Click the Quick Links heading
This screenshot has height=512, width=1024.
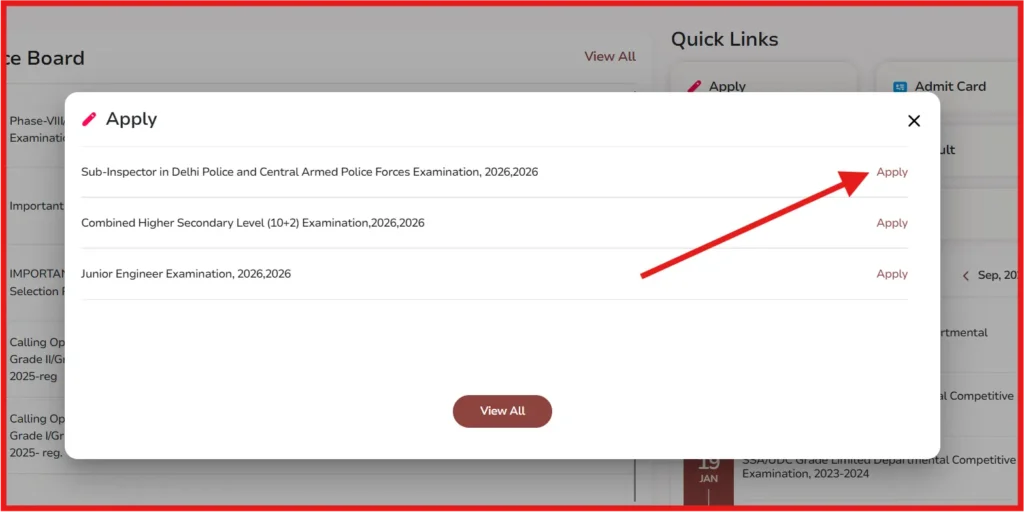pyautogui.click(x=724, y=39)
